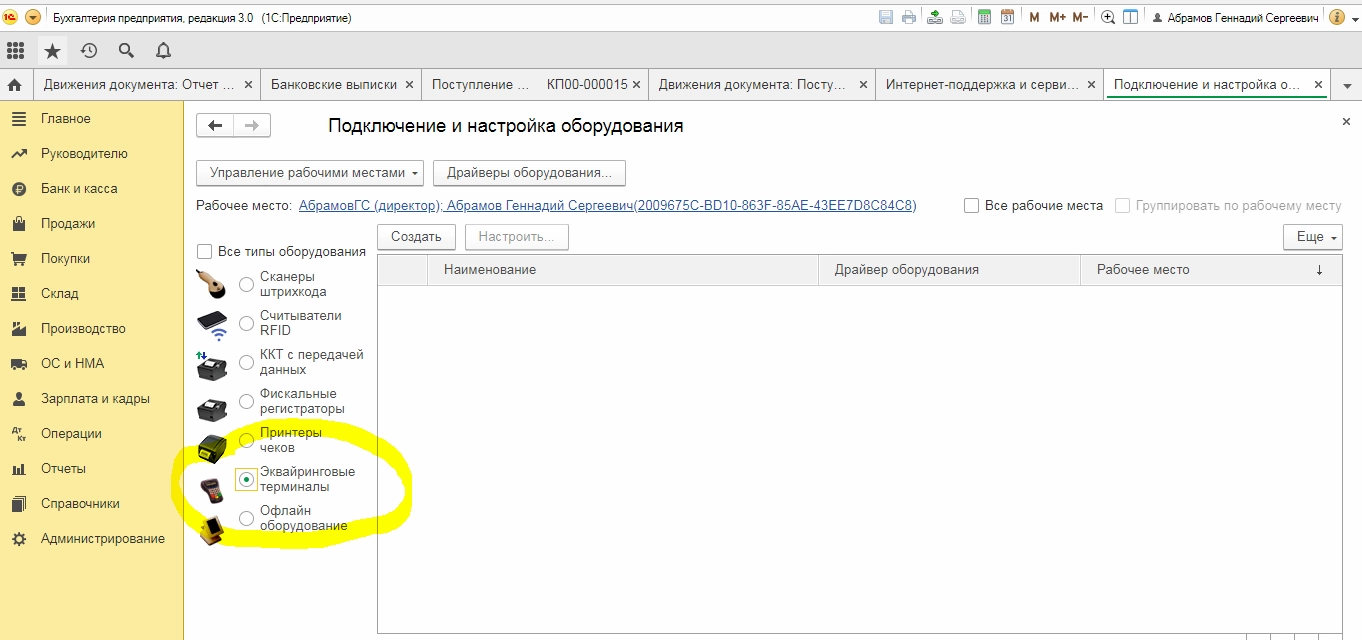Click the zoom magnifier plus icon
Screen dimensions: 1362x640
pyautogui.click(x=1108, y=17)
